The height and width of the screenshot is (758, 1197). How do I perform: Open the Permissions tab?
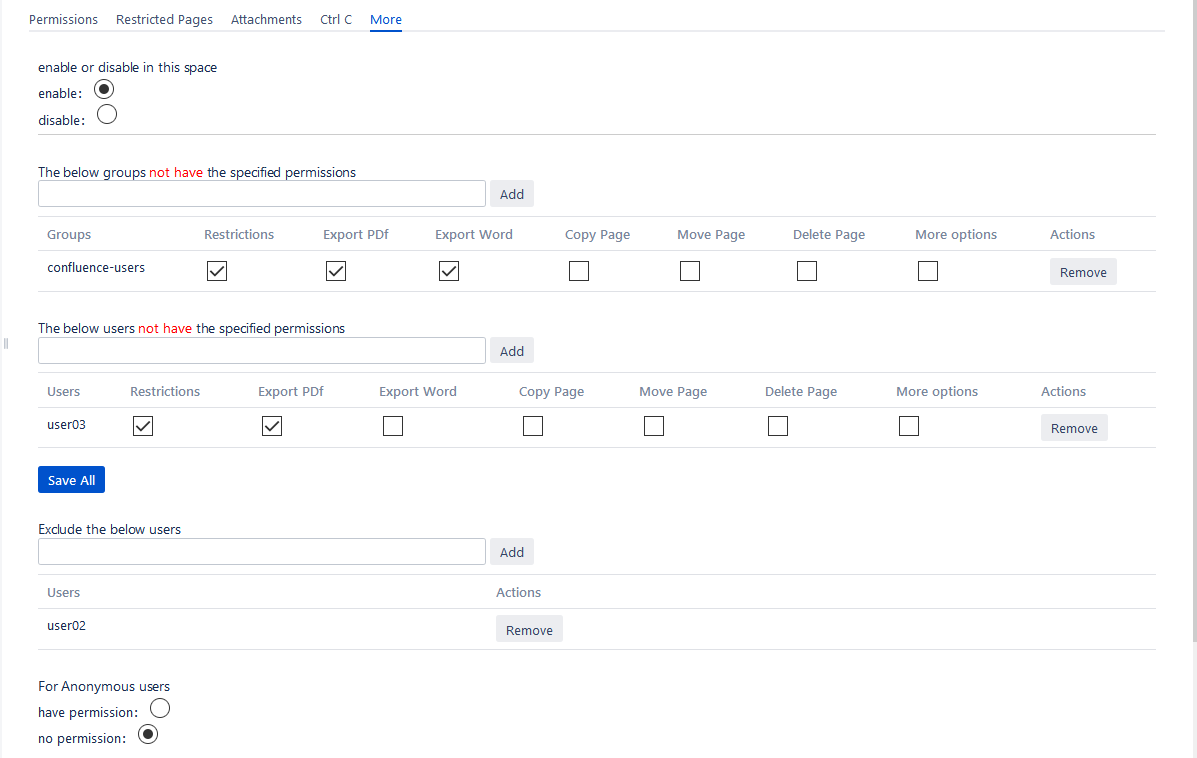pos(63,19)
